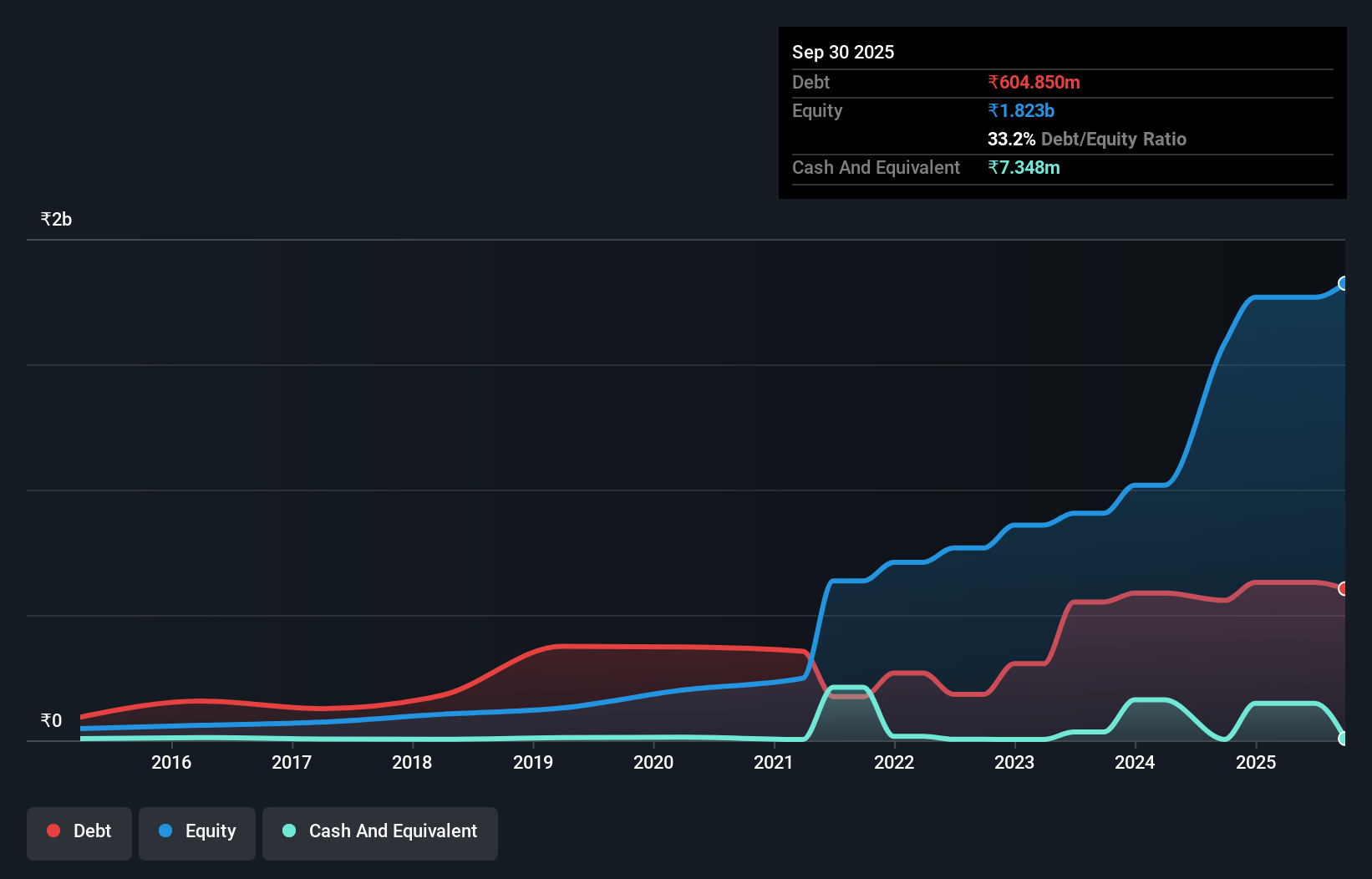Click the ₹2b axis label
This screenshot has width=1372, height=879.
coord(55,218)
